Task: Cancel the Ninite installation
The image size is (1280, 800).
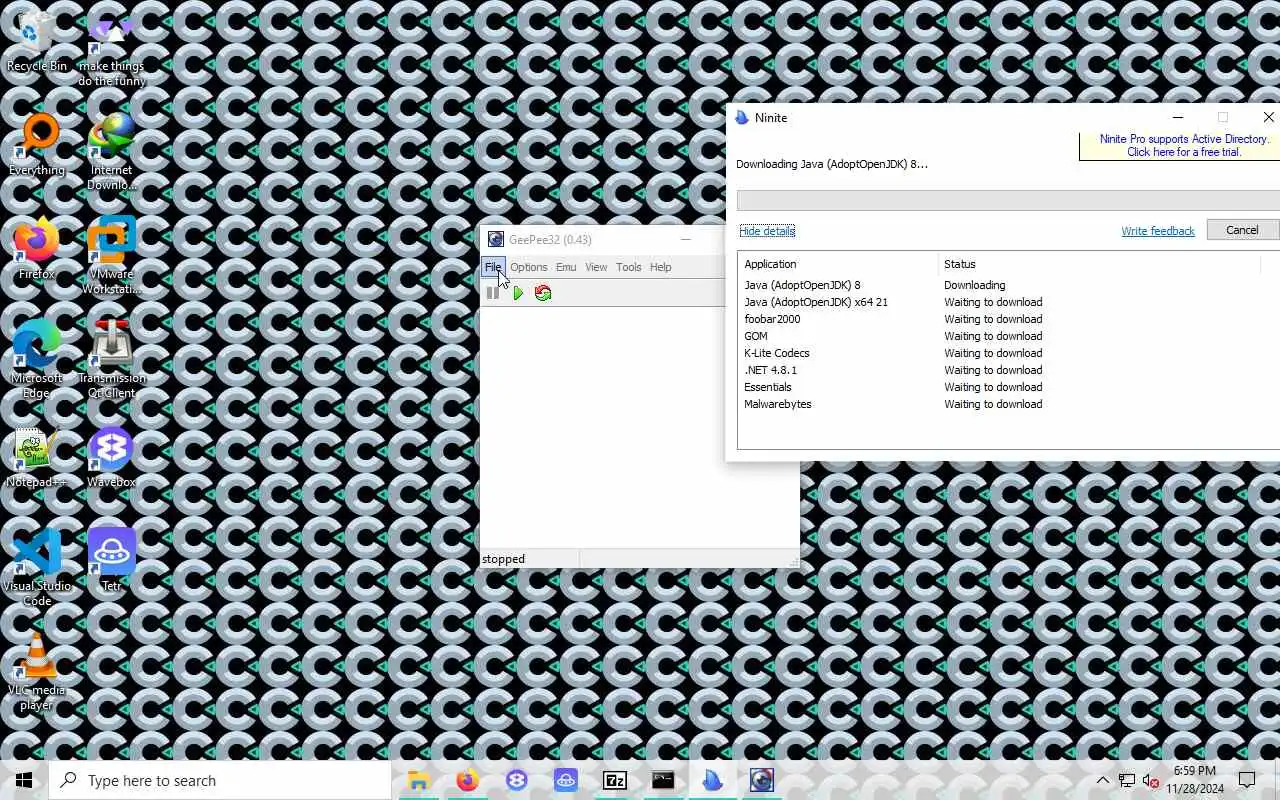Action: point(1242,230)
